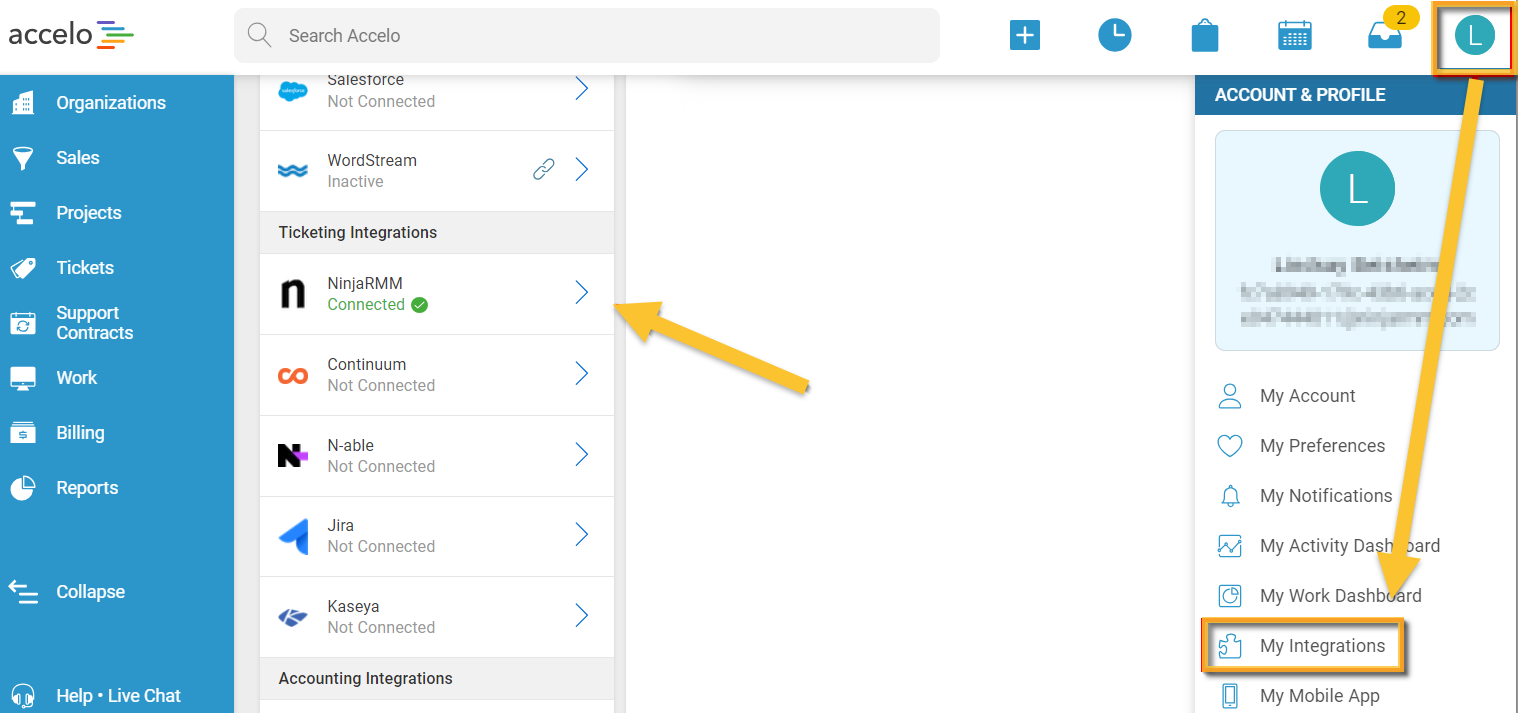
Task: Click the WordStream connection link icon
Action: [543, 168]
